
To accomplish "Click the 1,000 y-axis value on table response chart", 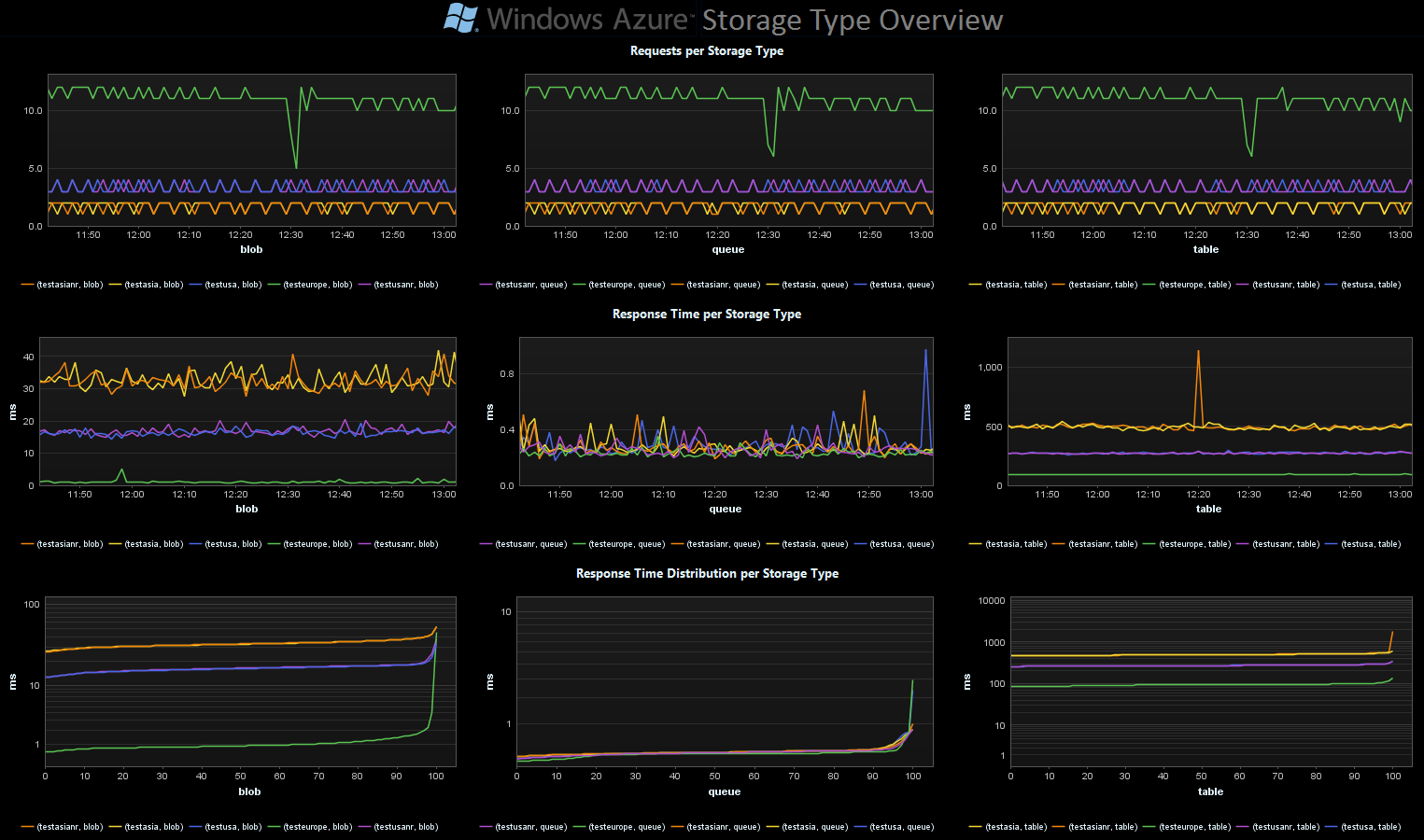I will [x=990, y=368].
